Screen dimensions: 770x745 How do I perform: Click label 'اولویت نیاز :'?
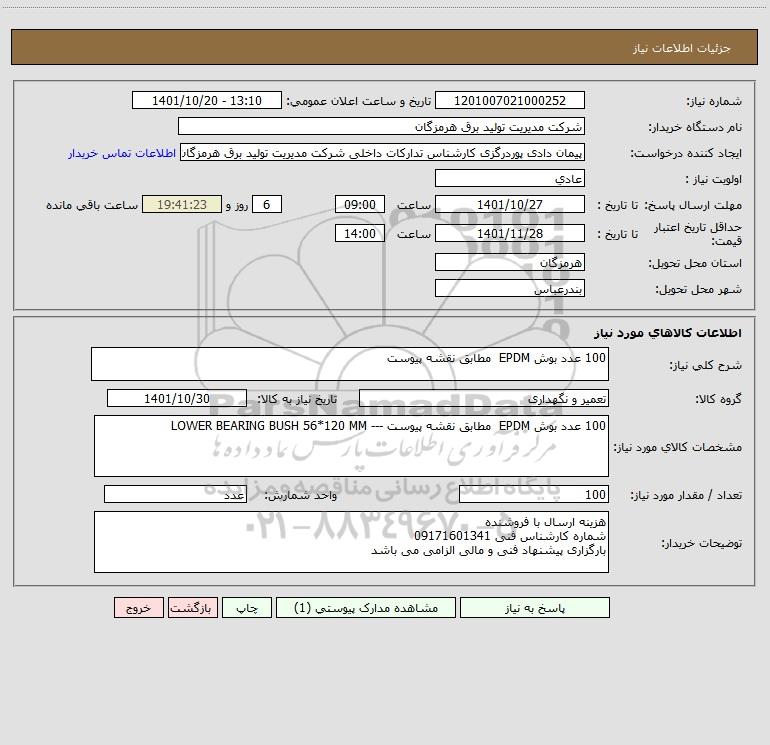(714, 180)
